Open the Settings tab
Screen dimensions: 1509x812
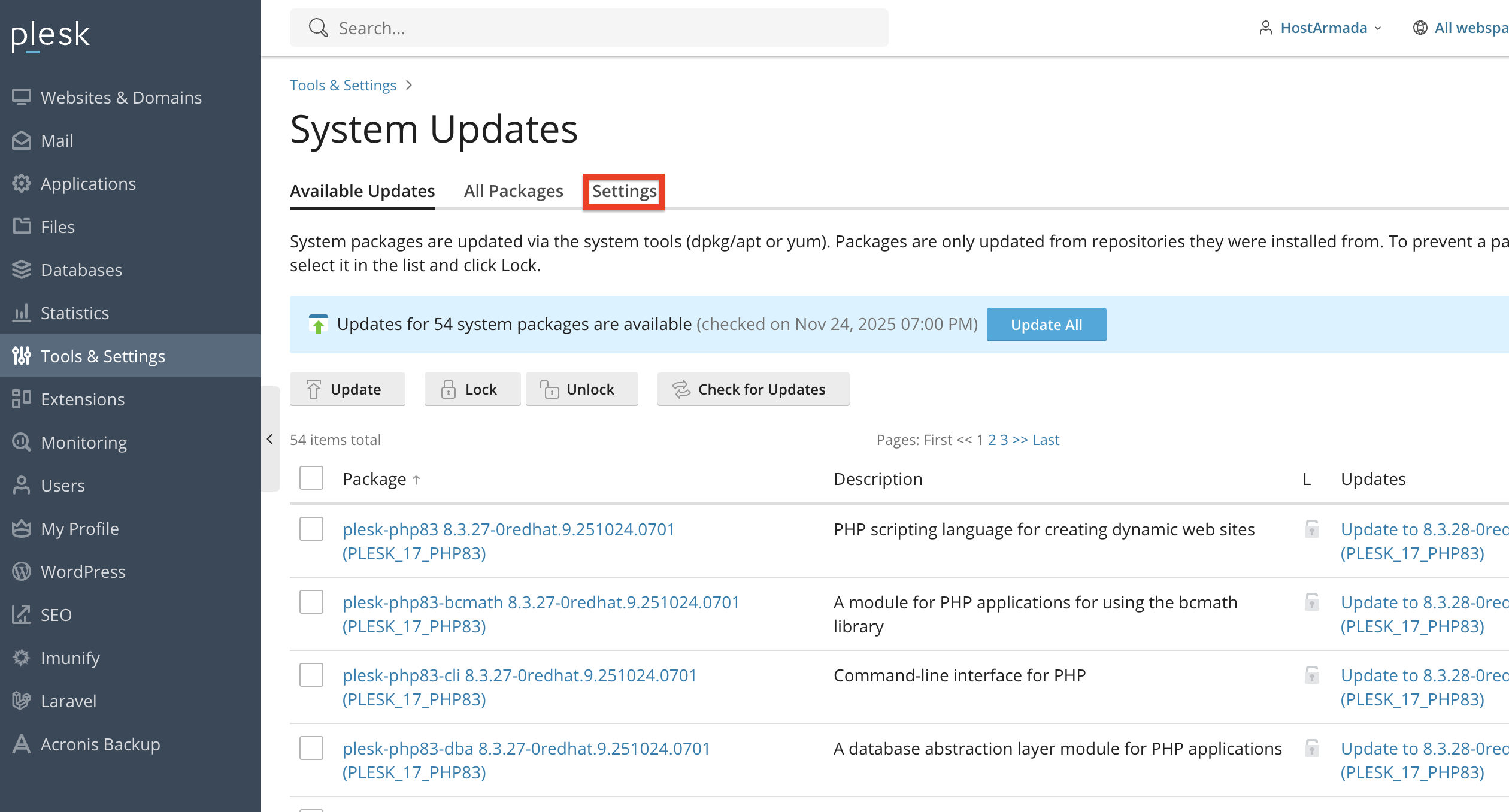pos(624,191)
